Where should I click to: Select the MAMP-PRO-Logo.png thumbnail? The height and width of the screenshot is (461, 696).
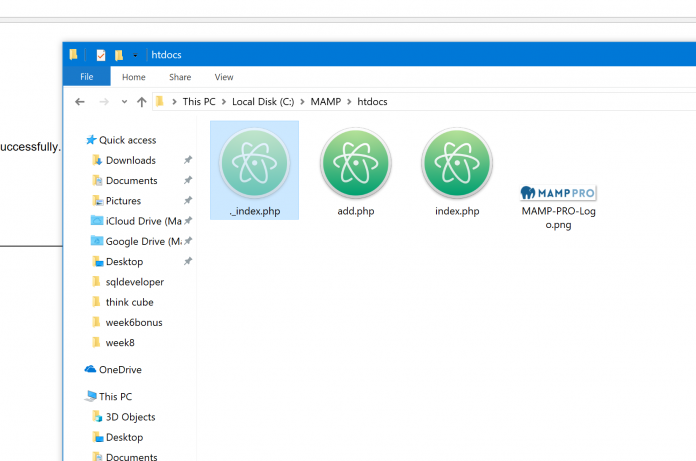coord(558,192)
